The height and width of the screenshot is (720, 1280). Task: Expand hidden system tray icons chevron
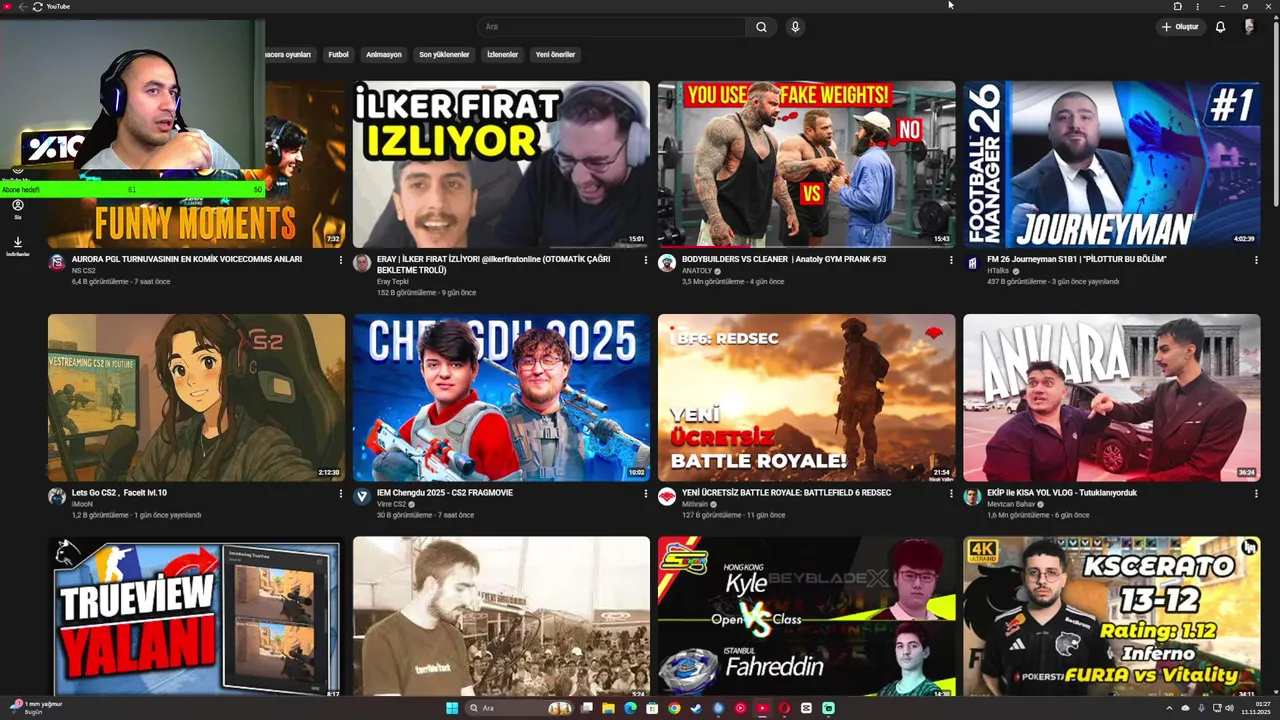[1169, 708]
